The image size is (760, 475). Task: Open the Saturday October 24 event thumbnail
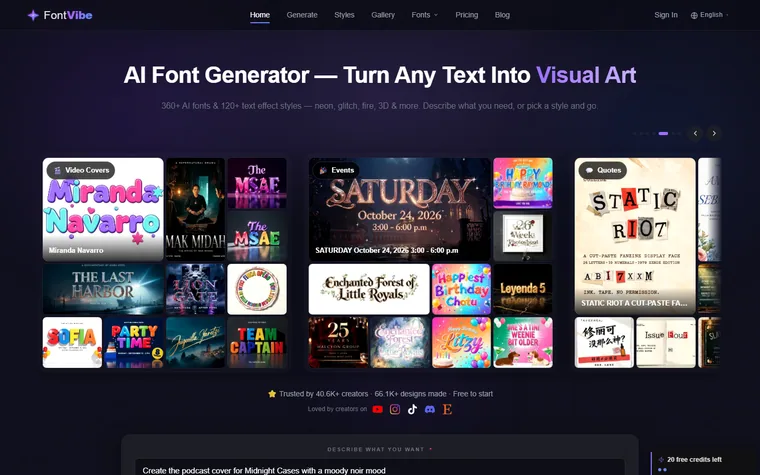coord(399,209)
